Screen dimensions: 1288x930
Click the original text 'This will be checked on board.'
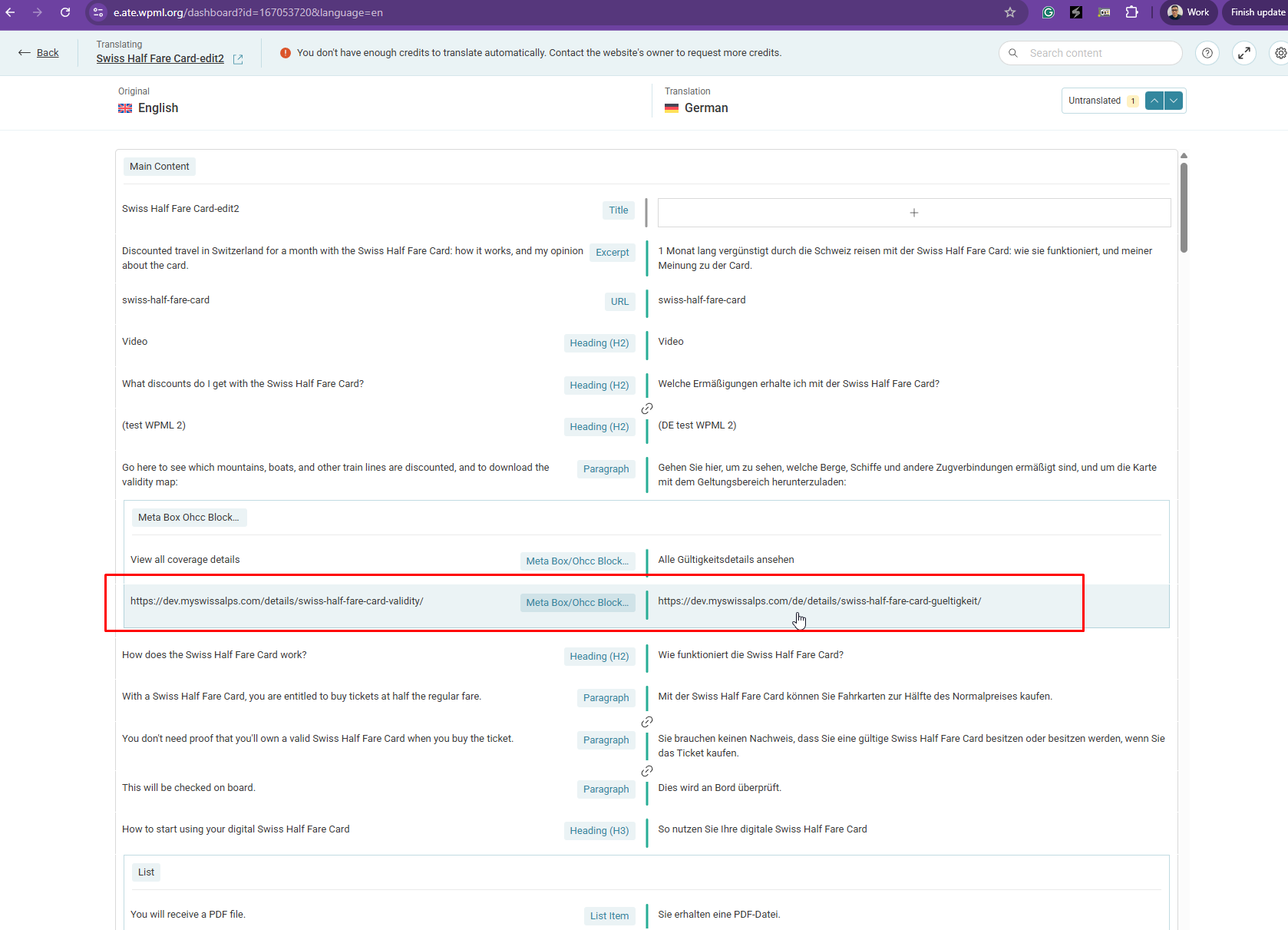click(189, 788)
